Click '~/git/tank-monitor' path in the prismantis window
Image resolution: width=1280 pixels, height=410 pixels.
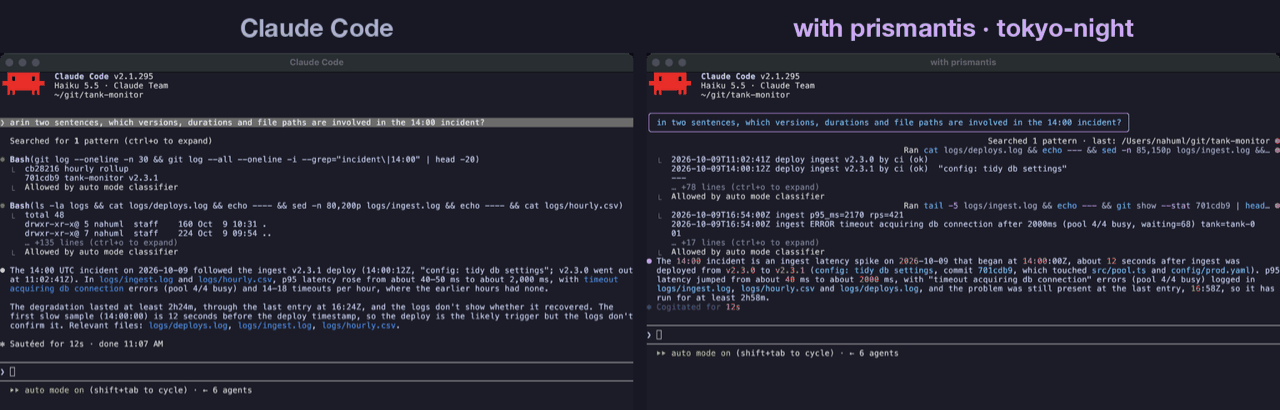[x=745, y=94]
